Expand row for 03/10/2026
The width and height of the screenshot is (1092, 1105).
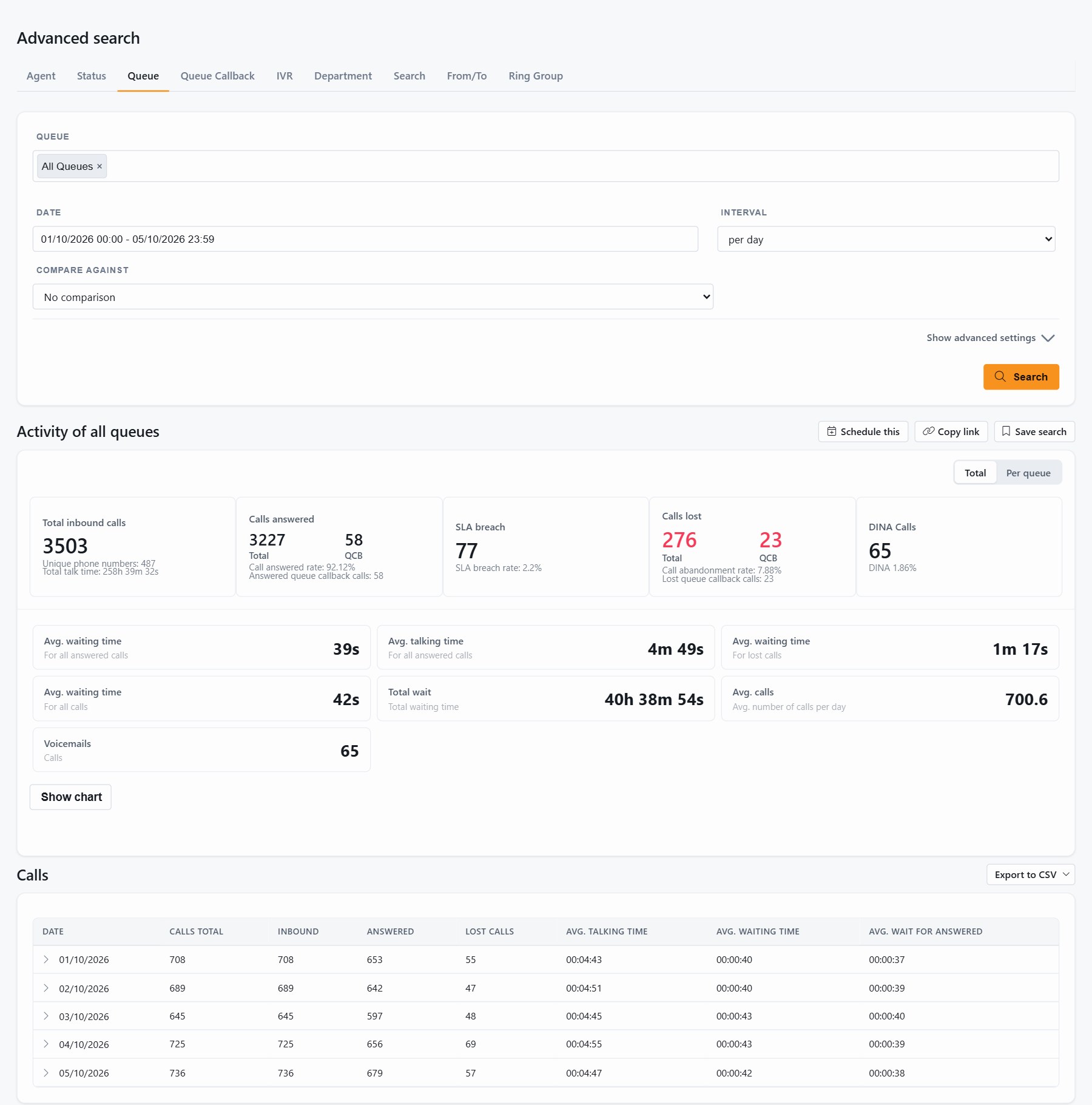[46, 1016]
